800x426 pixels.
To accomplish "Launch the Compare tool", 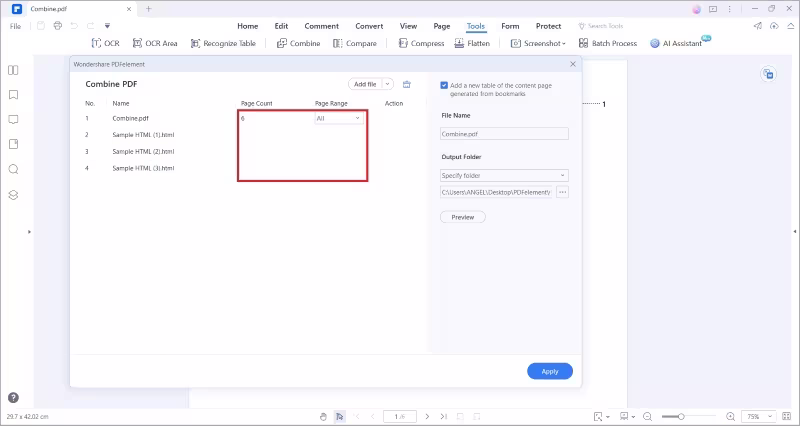I will pos(355,43).
